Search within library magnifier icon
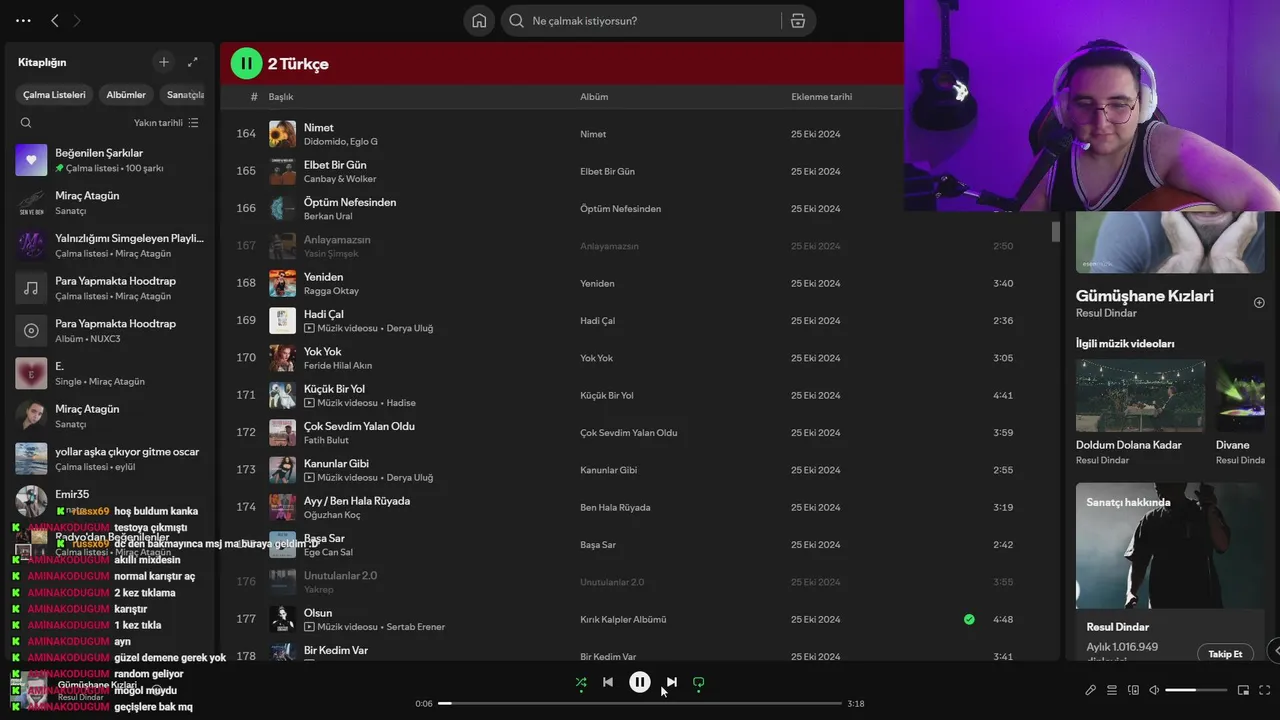This screenshot has width=1280, height=720. click(26, 123)
